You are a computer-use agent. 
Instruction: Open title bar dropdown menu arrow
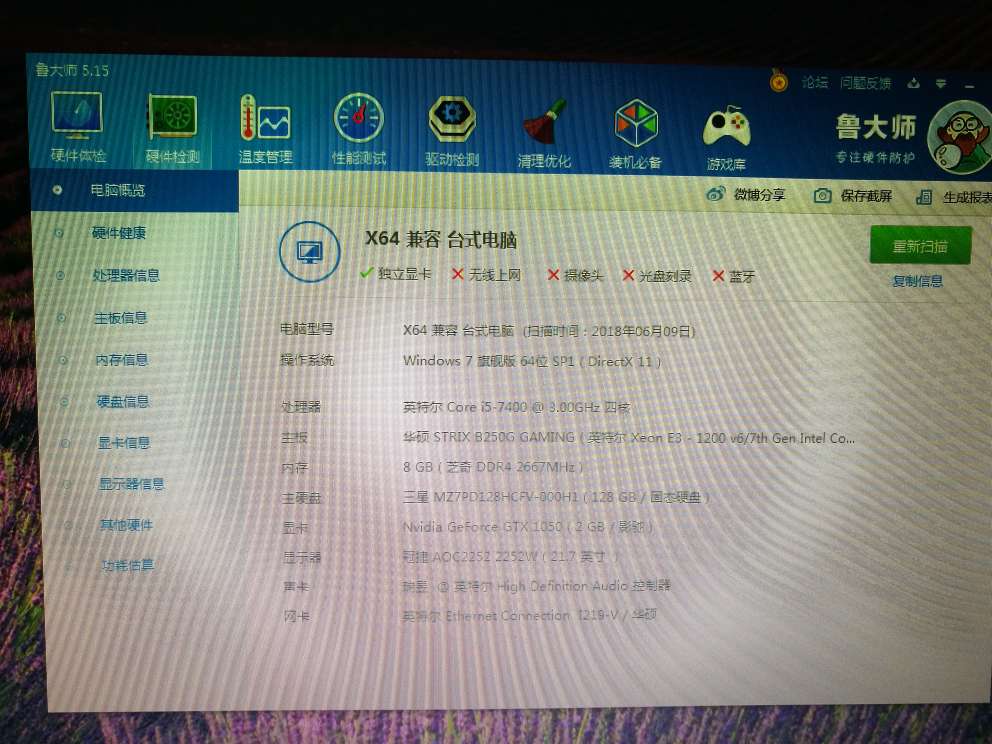[941, 84]
